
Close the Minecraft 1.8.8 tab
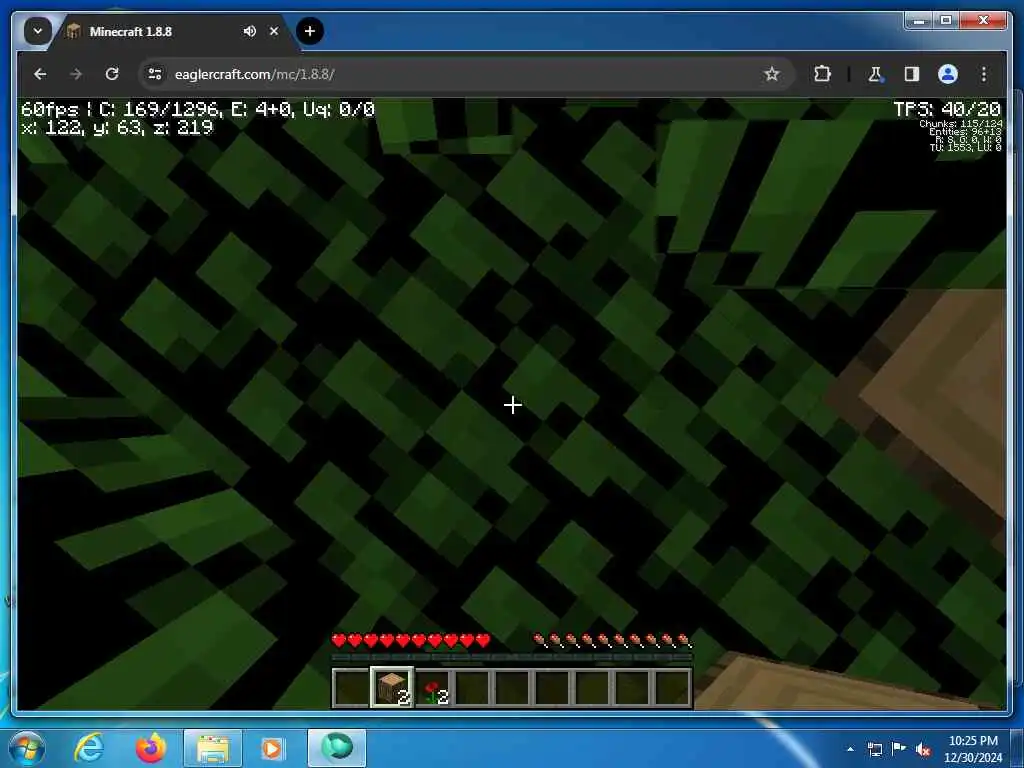(x=274, y=31)
